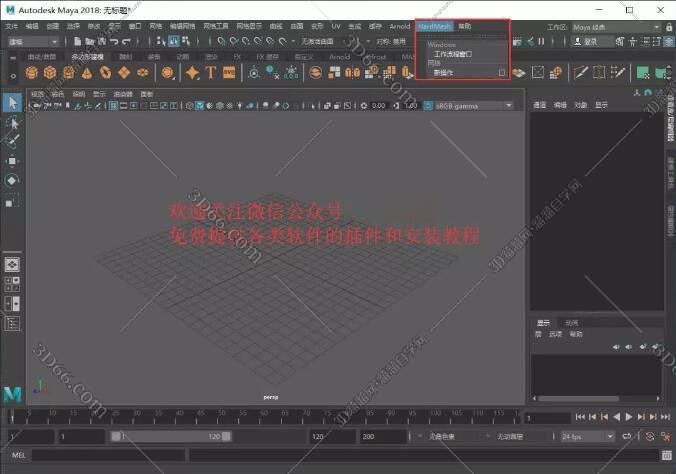
Task: Open the live surface dropdown arrow
Action: pos(294,41)
